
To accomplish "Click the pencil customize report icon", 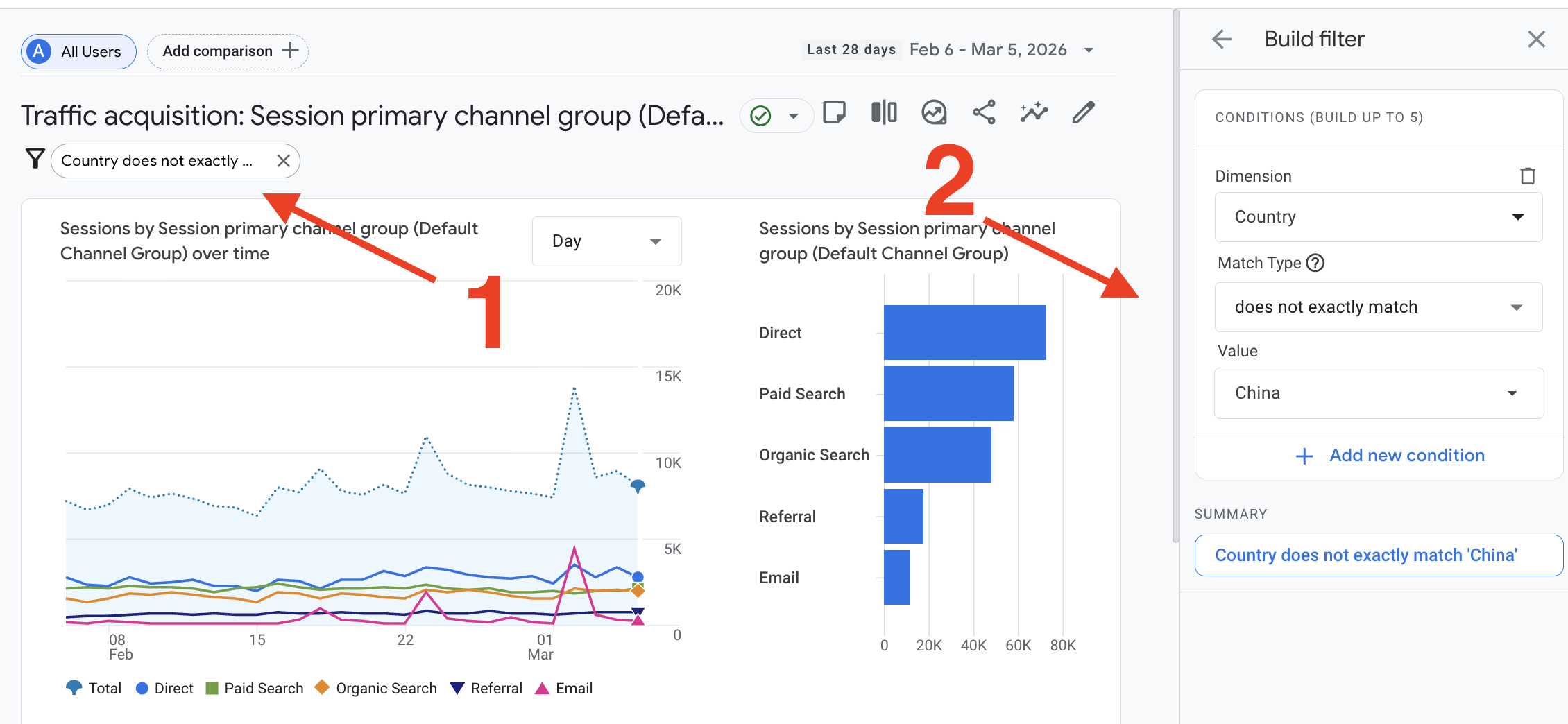I will click(1083, 112).
